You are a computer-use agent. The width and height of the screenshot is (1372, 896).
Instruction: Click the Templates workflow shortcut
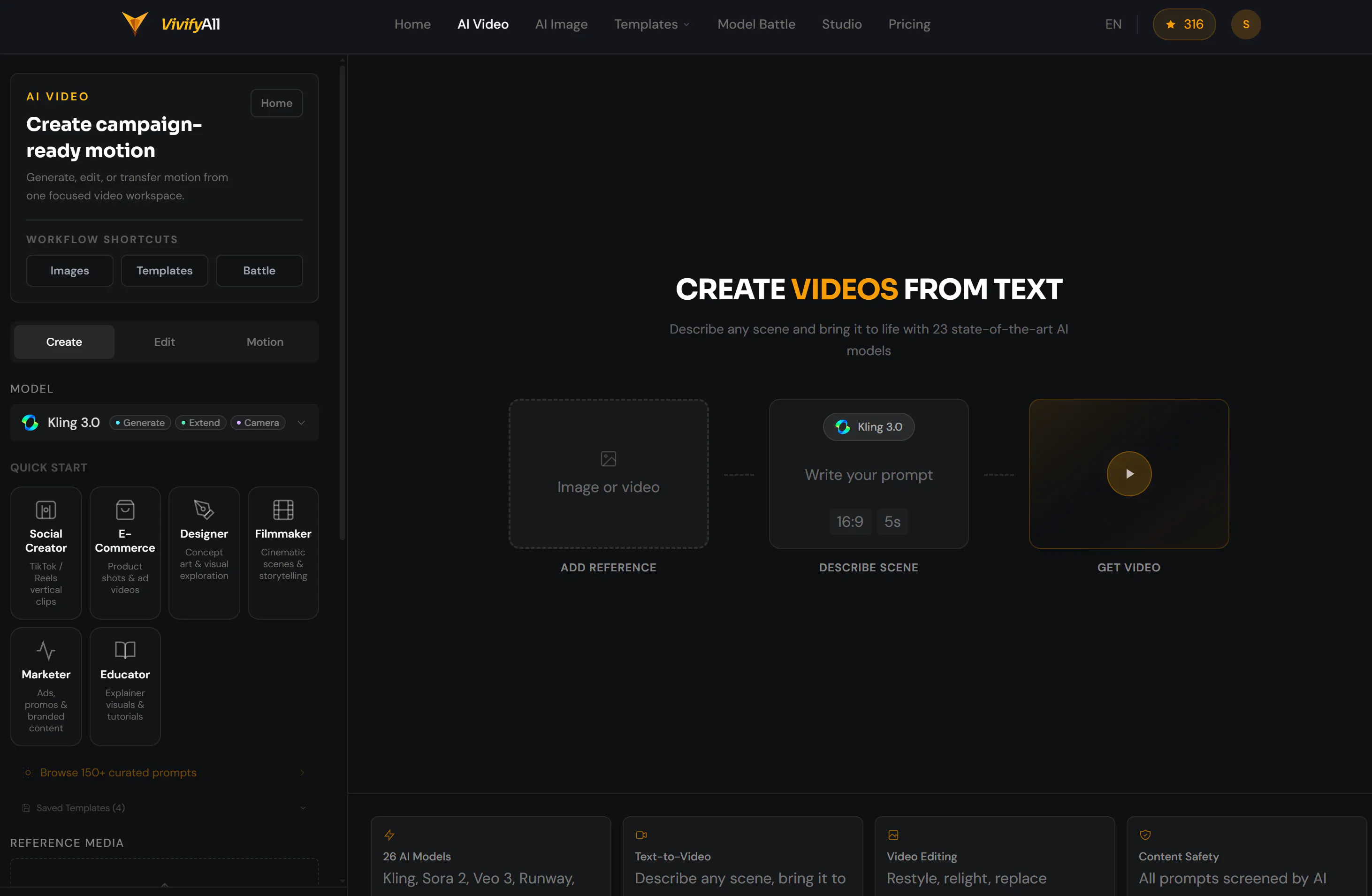164,271
